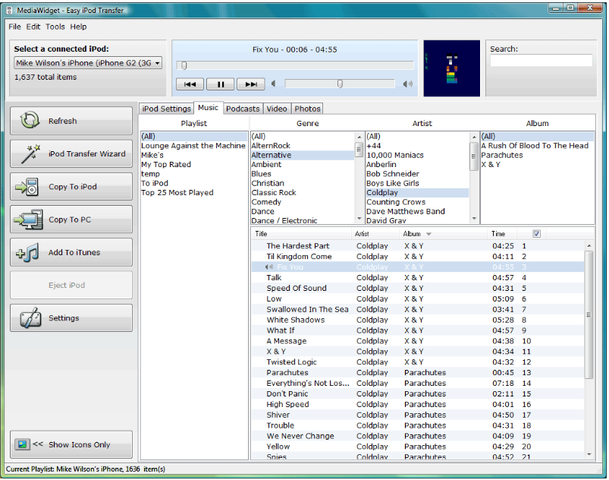
Task: Select Counting Crows artist
Action: (417, 202)
